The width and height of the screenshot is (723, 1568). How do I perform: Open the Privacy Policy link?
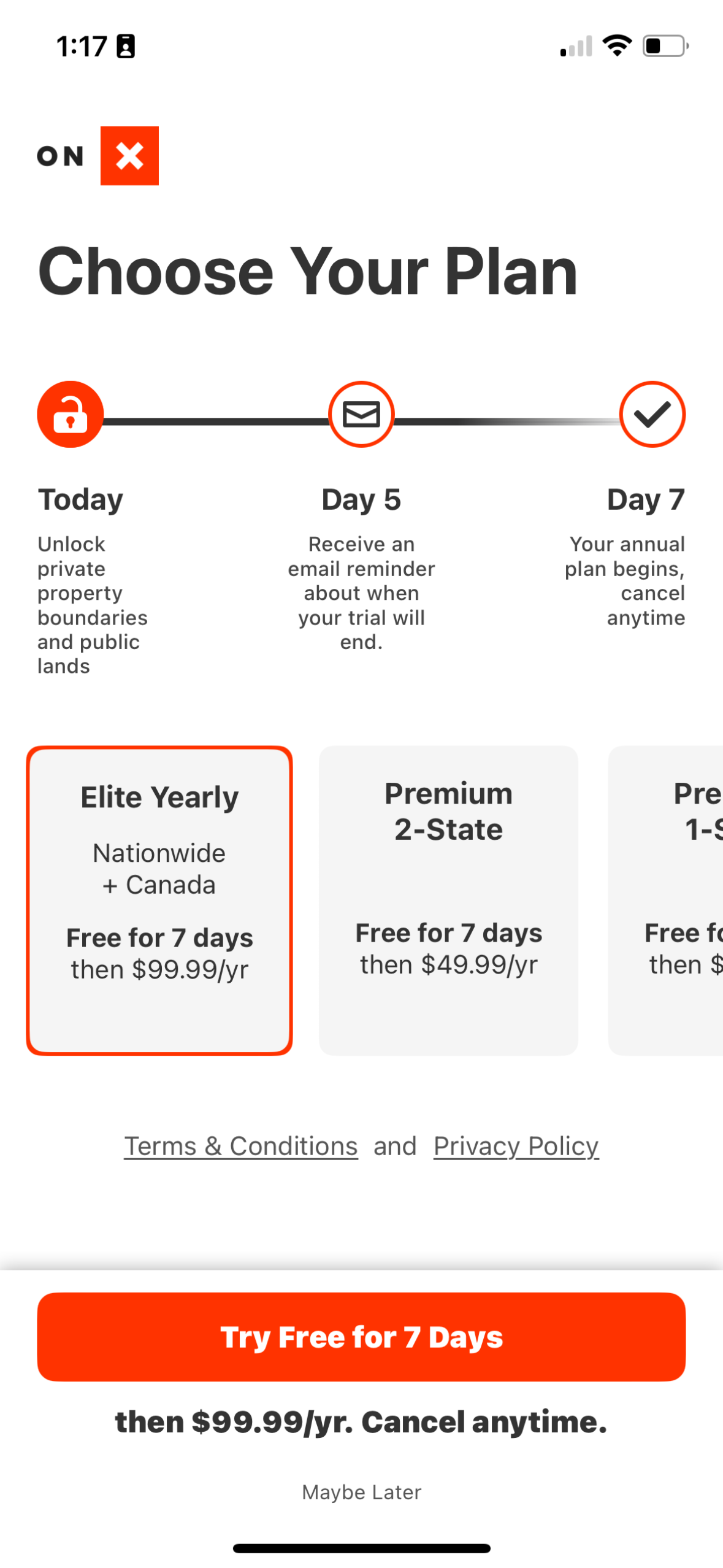tap(516, 1145)
